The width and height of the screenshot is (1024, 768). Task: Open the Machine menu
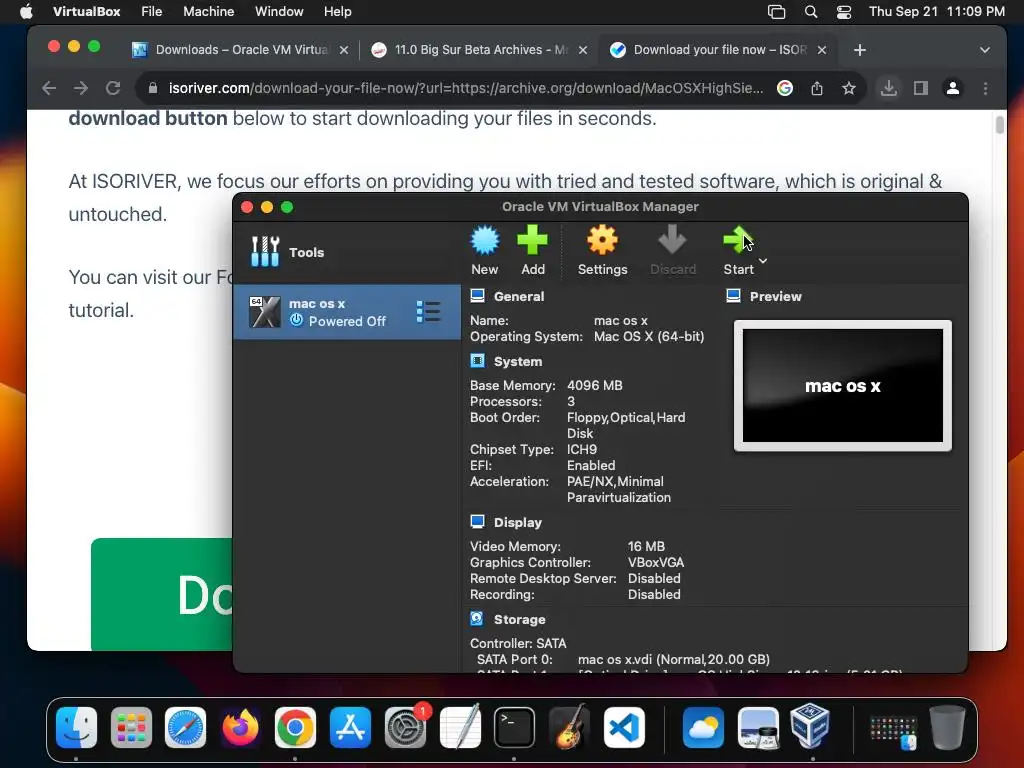208,12
